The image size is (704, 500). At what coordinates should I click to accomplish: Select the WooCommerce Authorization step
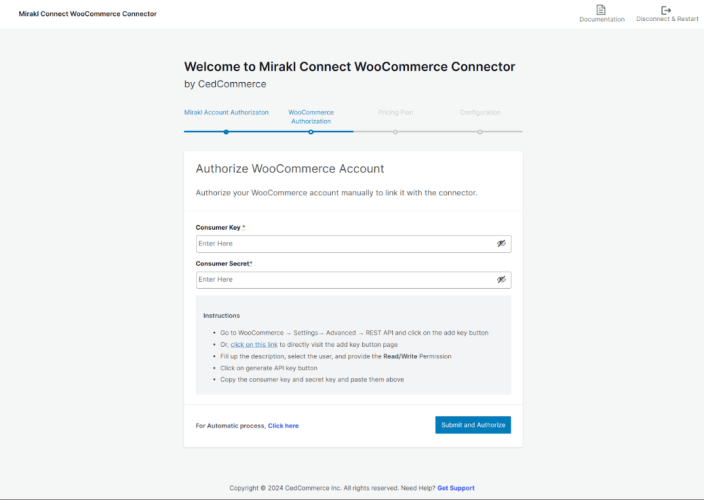311,117
